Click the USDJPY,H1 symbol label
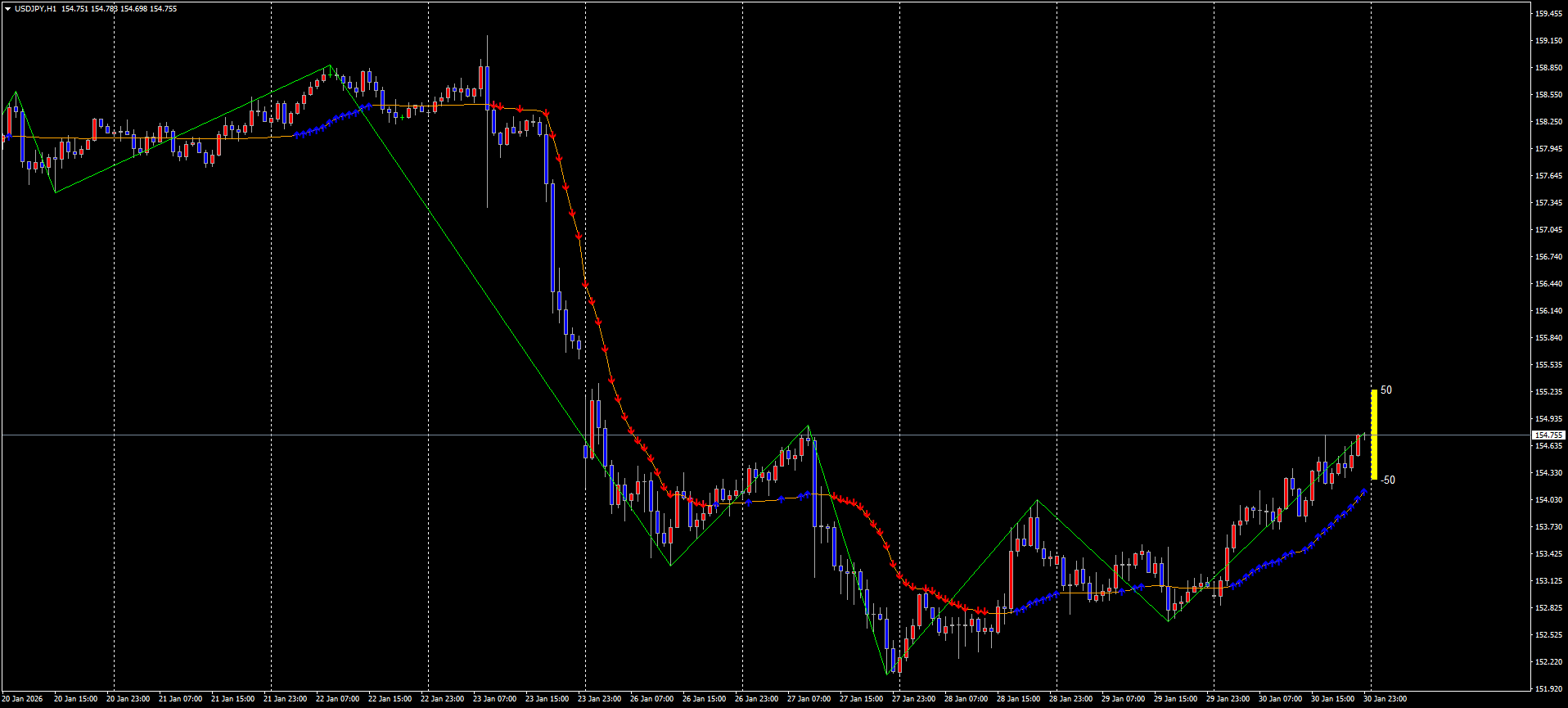The image size is (1568, 708). tap(36, 9)
